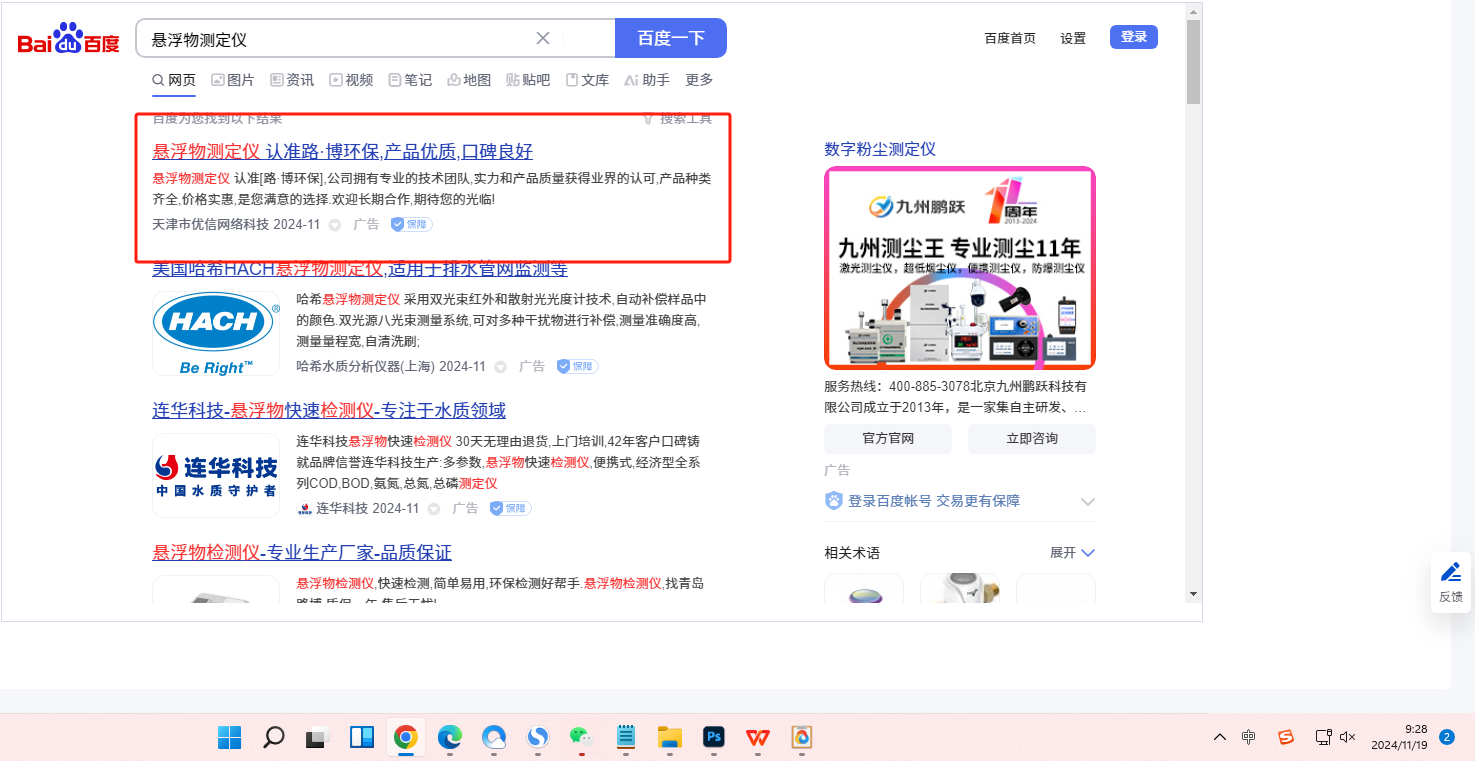This screenshot has width=1475, height=761.
Task: Click the 保障 badge on 天津市优信网络科技 result
Action: [x=411, y=225]
